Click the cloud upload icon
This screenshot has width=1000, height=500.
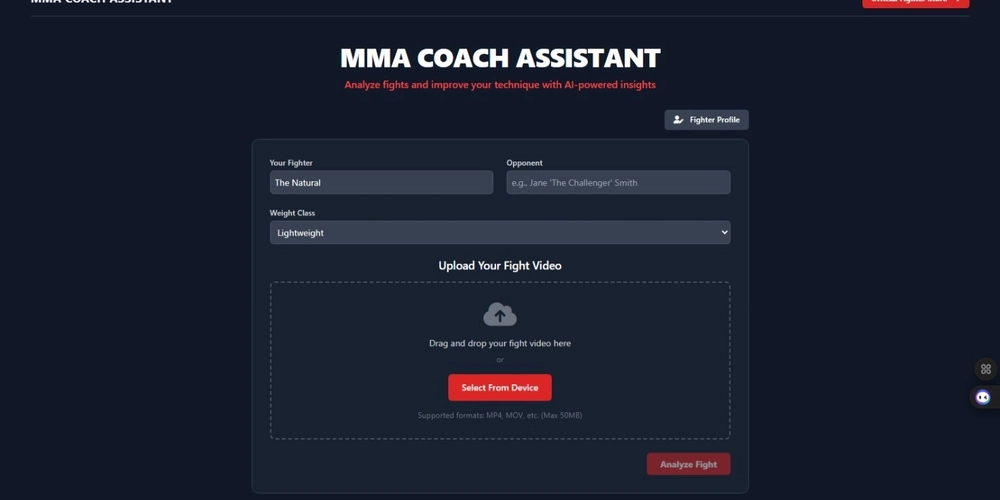pyautogui.click(x=500, y=314)
